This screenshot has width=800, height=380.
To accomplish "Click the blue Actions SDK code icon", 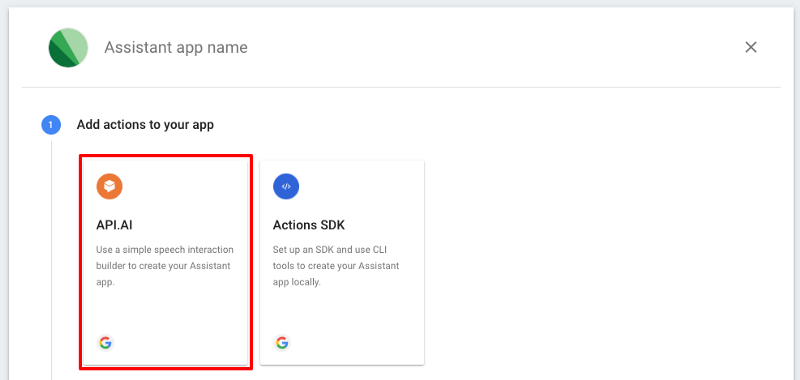I will pos(286,186).
